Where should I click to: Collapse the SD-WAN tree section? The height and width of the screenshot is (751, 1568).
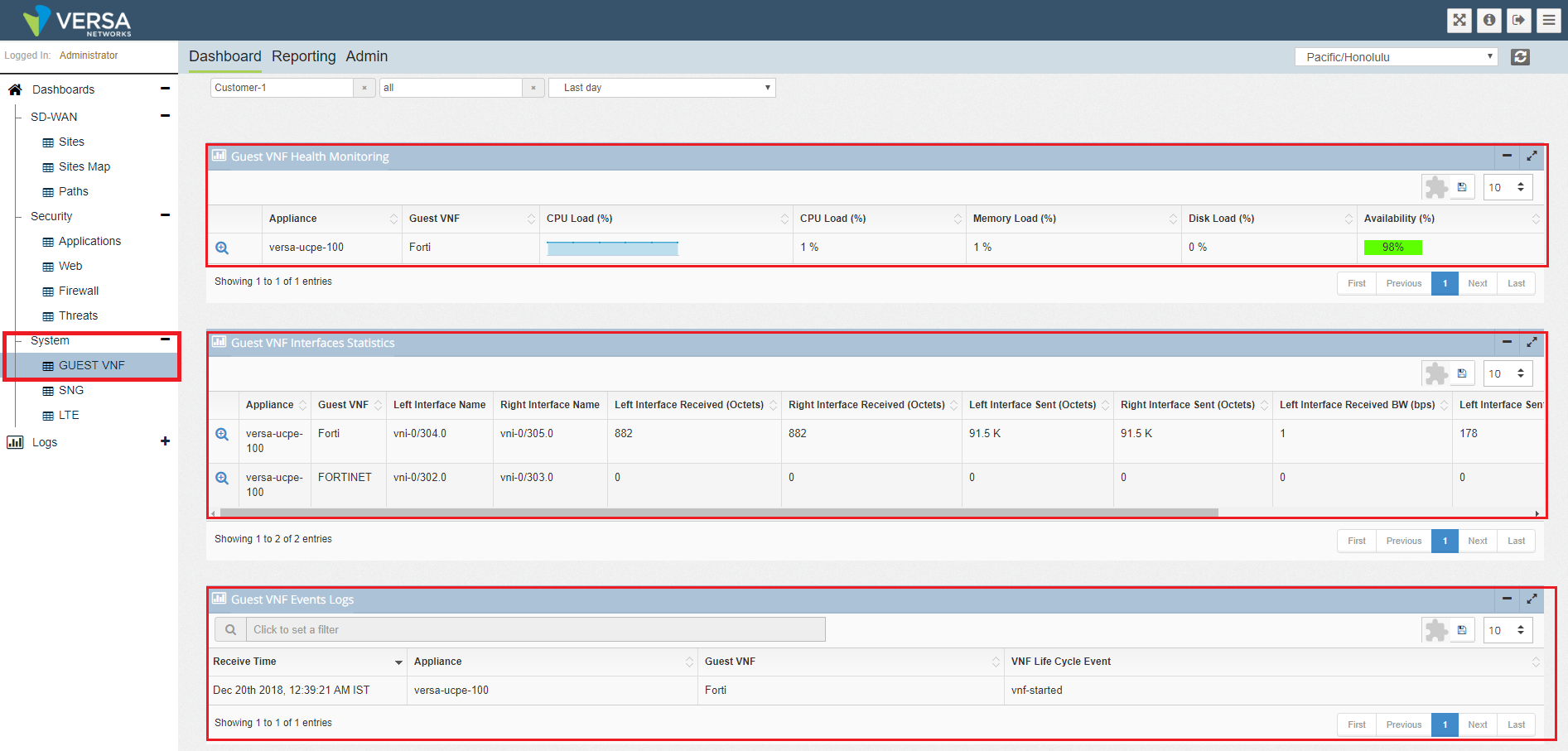pos(165,116)
